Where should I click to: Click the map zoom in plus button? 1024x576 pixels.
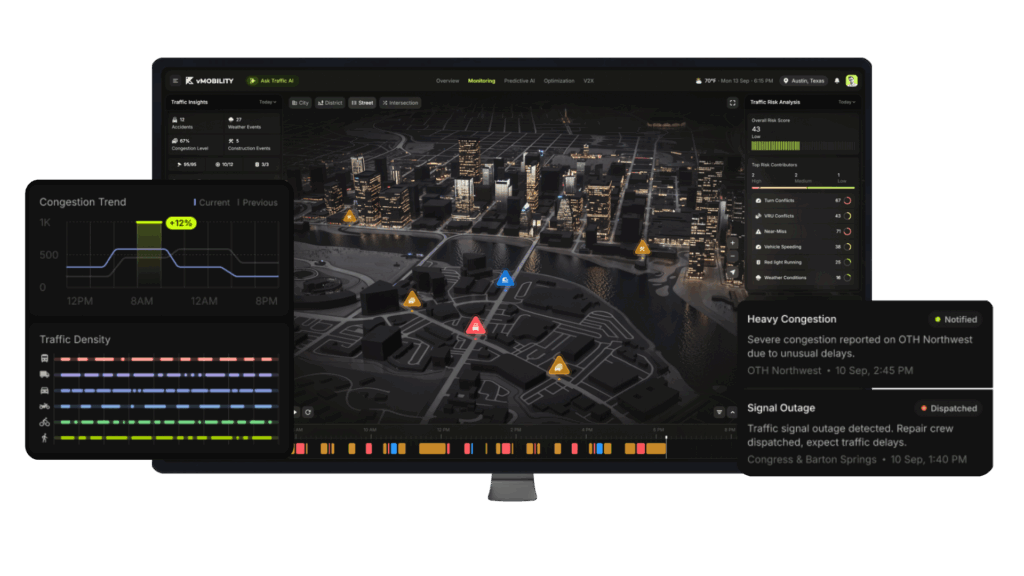click(731, 243)
